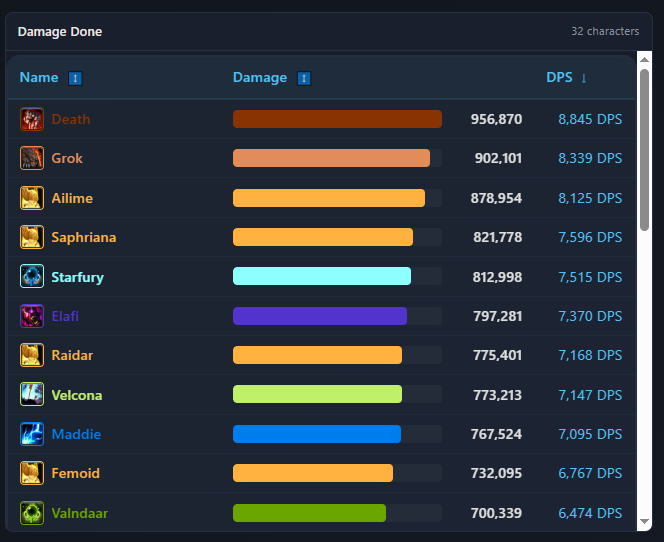Click the DPS column header
The height and width of the screenshot is (542, 664).
[559, 77]
